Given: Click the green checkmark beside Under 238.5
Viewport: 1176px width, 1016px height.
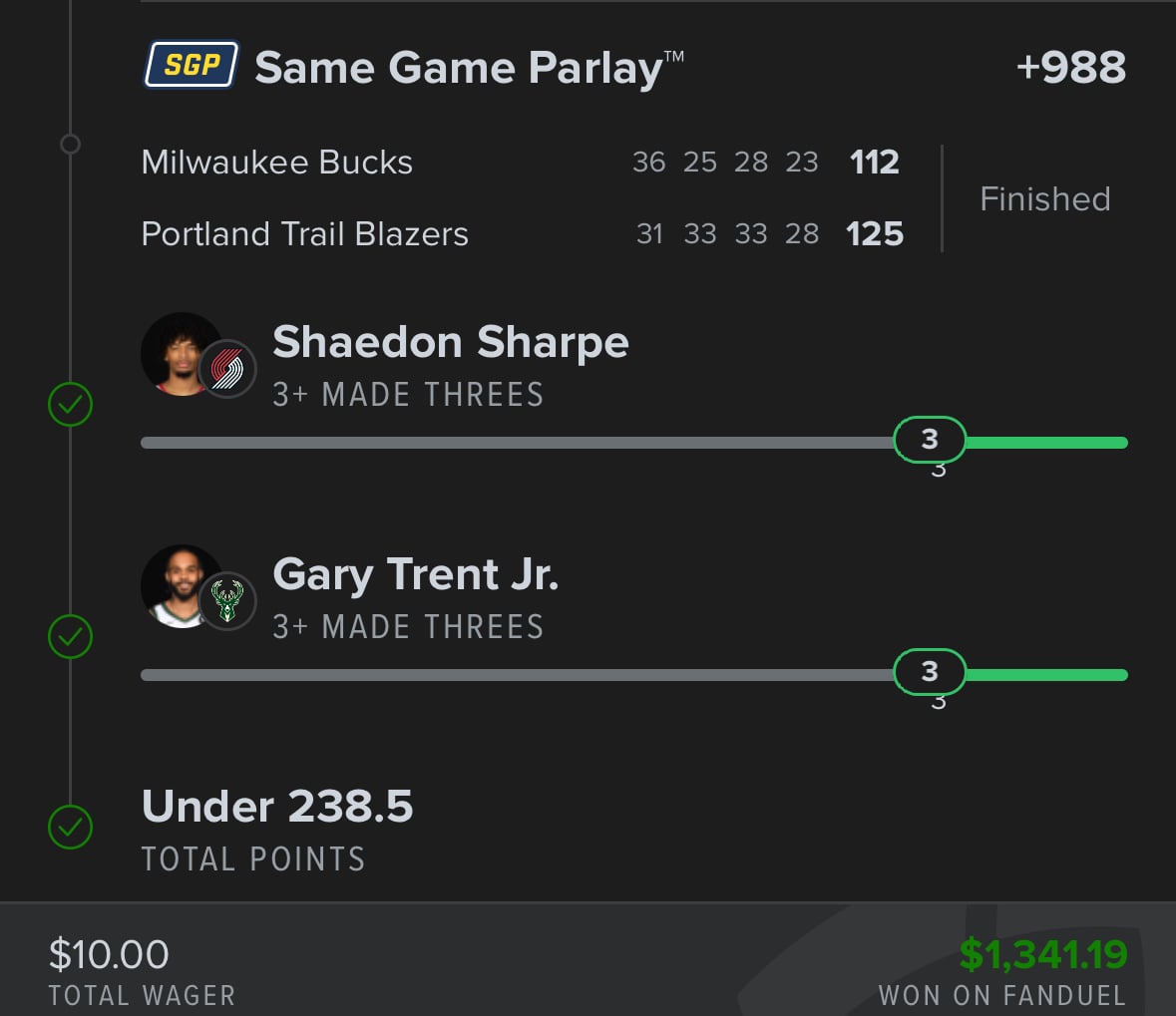Looking at the screenshot, I should coord(71,827).
